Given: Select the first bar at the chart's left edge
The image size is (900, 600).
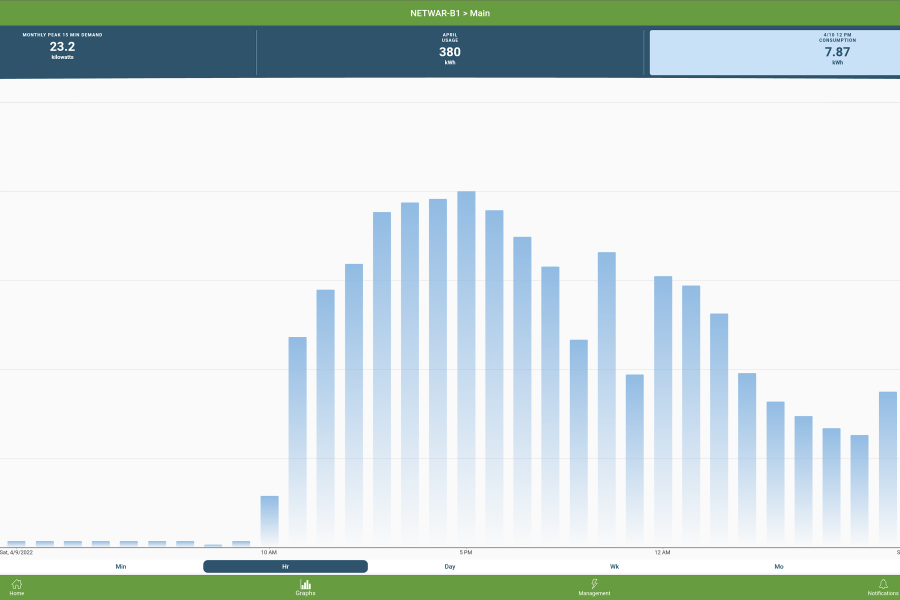Looking at the screenshot, I should pyautogui.click(x=16, y=543).
